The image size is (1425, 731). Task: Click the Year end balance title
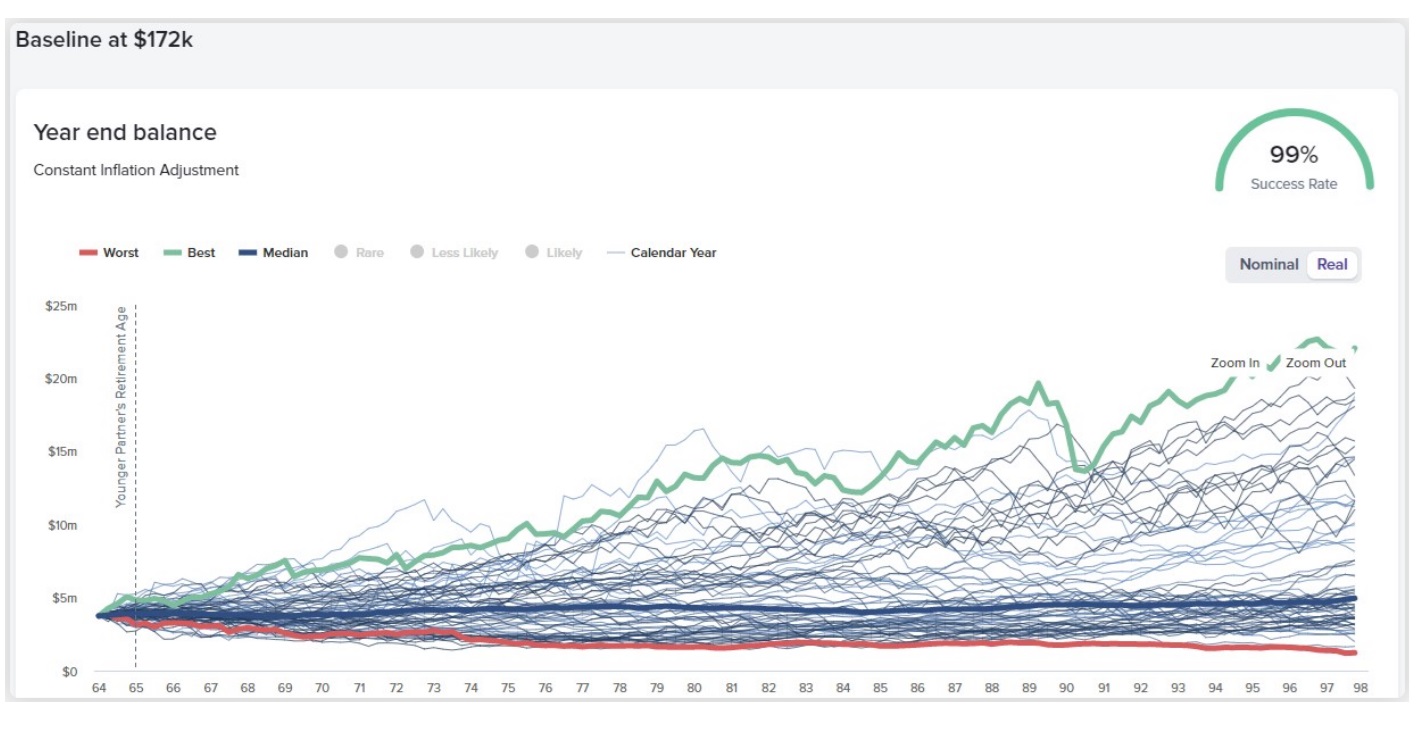(x=125, y=132)
